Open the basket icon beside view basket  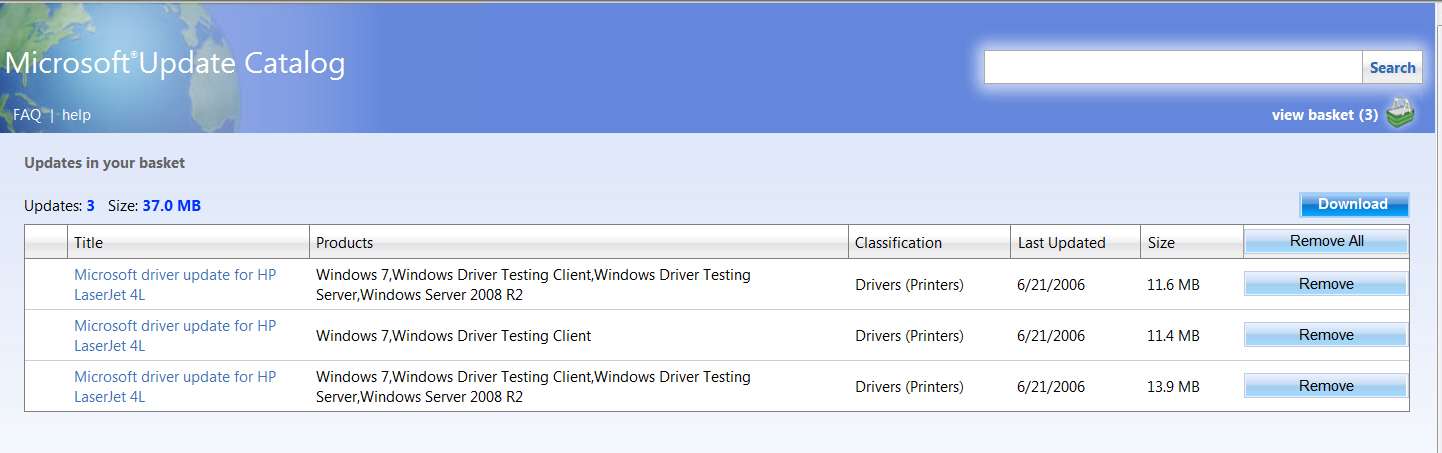pos(1401,114)
